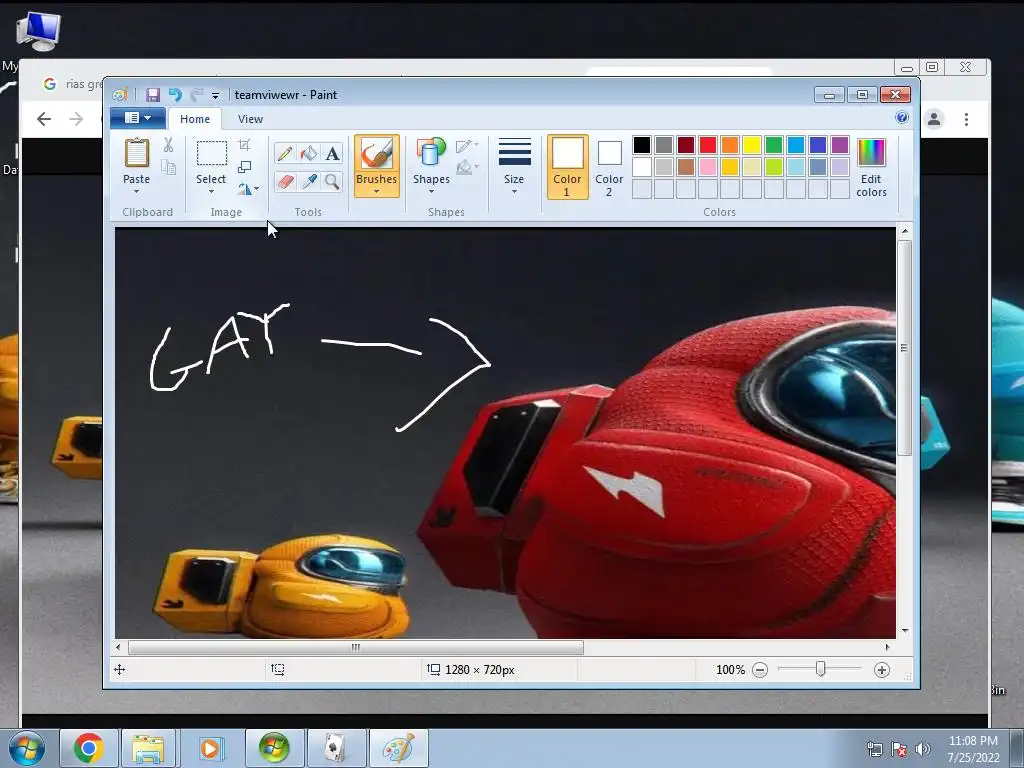Open the Windows Start button

[26, 748]
